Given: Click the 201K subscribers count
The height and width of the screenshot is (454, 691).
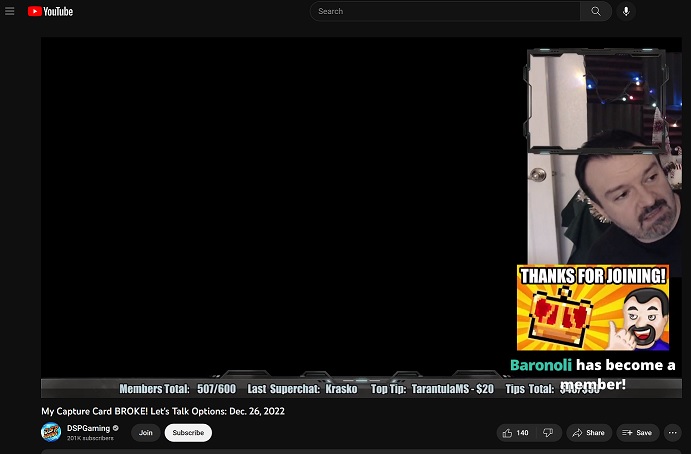Looking at the screenshot, I should pyautogui.click(x=90, y=438).
